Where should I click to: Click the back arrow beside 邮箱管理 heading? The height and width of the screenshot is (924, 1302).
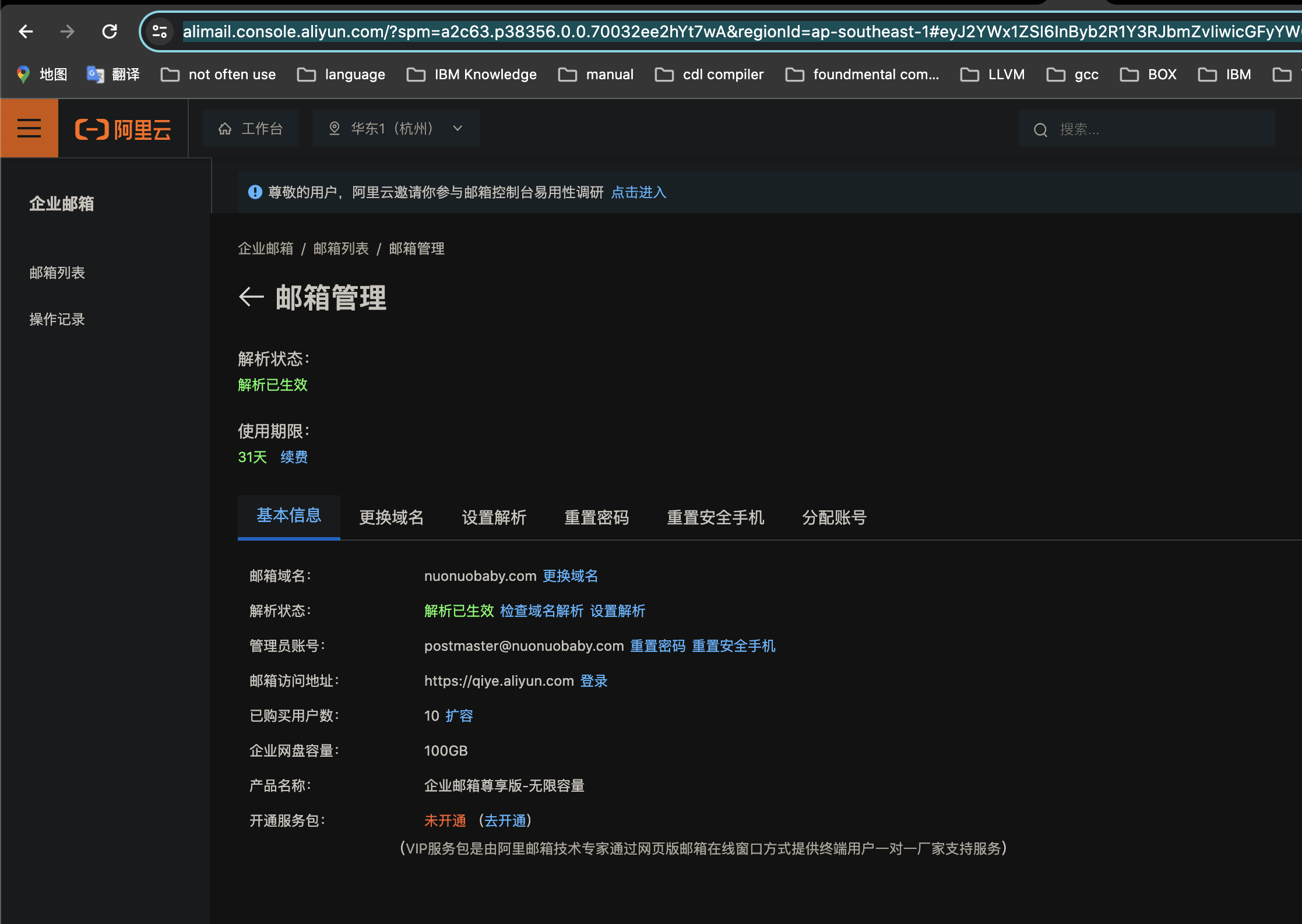(251, 297)
